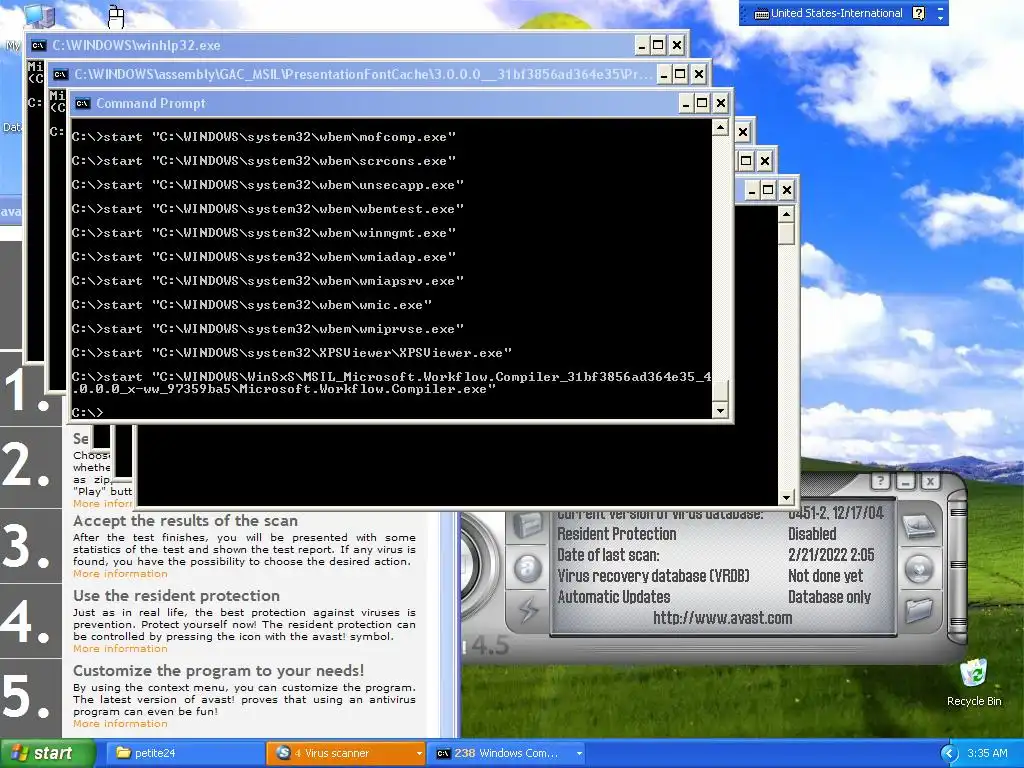Click the scrcons.exe command line

click(264, 161)
